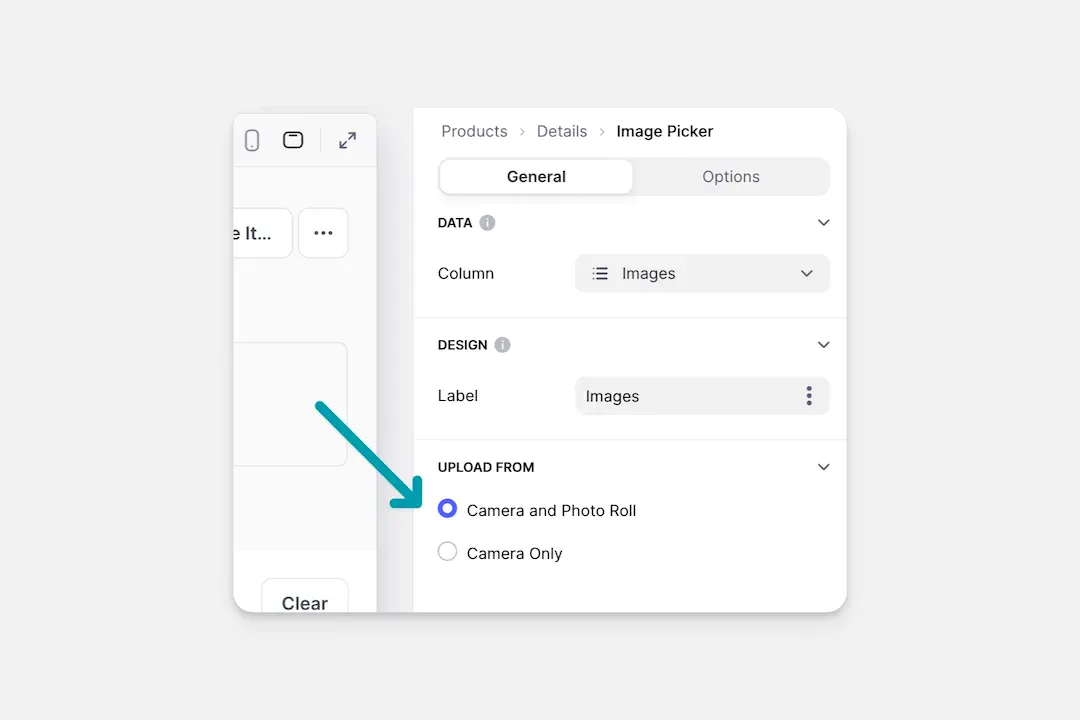Click the truncated 'It...' button

tap(262, 233)
